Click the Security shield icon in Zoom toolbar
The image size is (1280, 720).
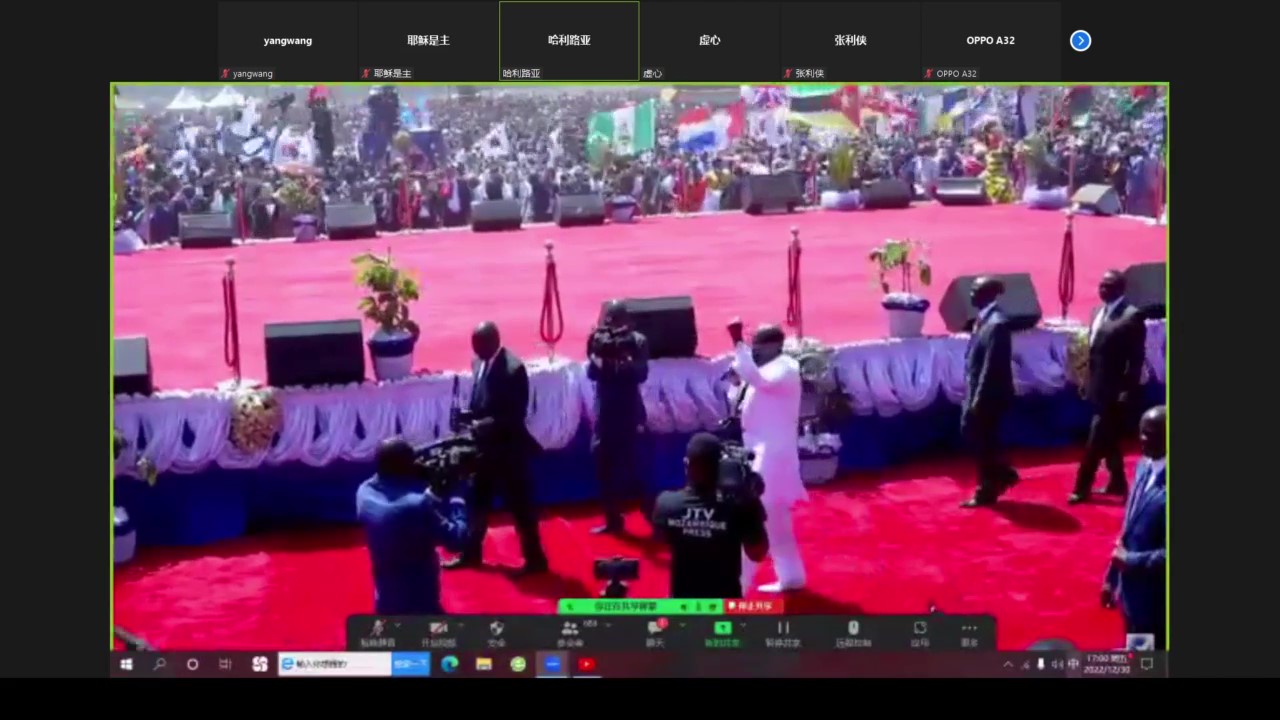tap(496, 630)
